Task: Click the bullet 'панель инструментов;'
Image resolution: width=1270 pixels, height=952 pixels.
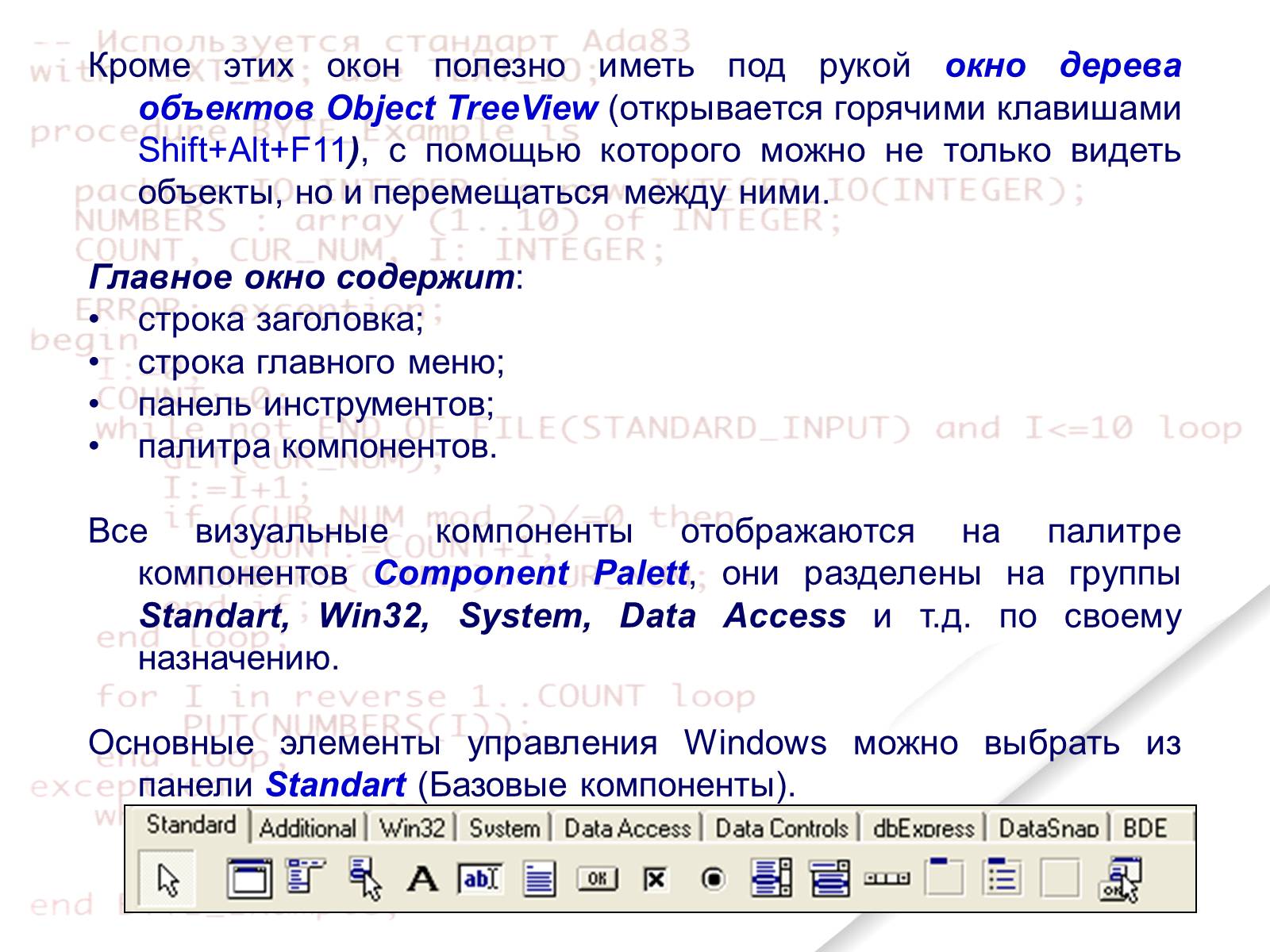Action: point(316,405)
